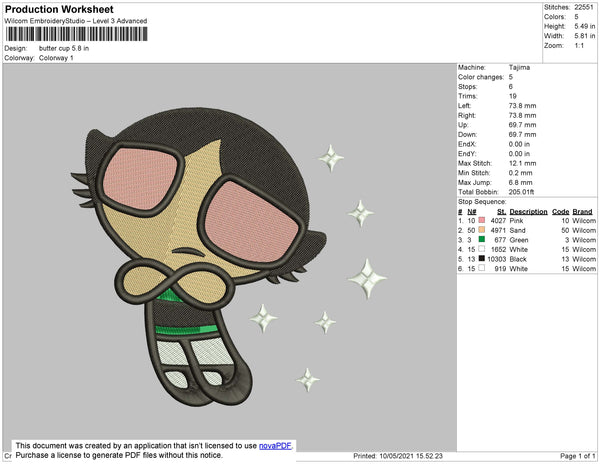Select the White swatch in row 4
600x464 pixels.
(x=482, y=249)
